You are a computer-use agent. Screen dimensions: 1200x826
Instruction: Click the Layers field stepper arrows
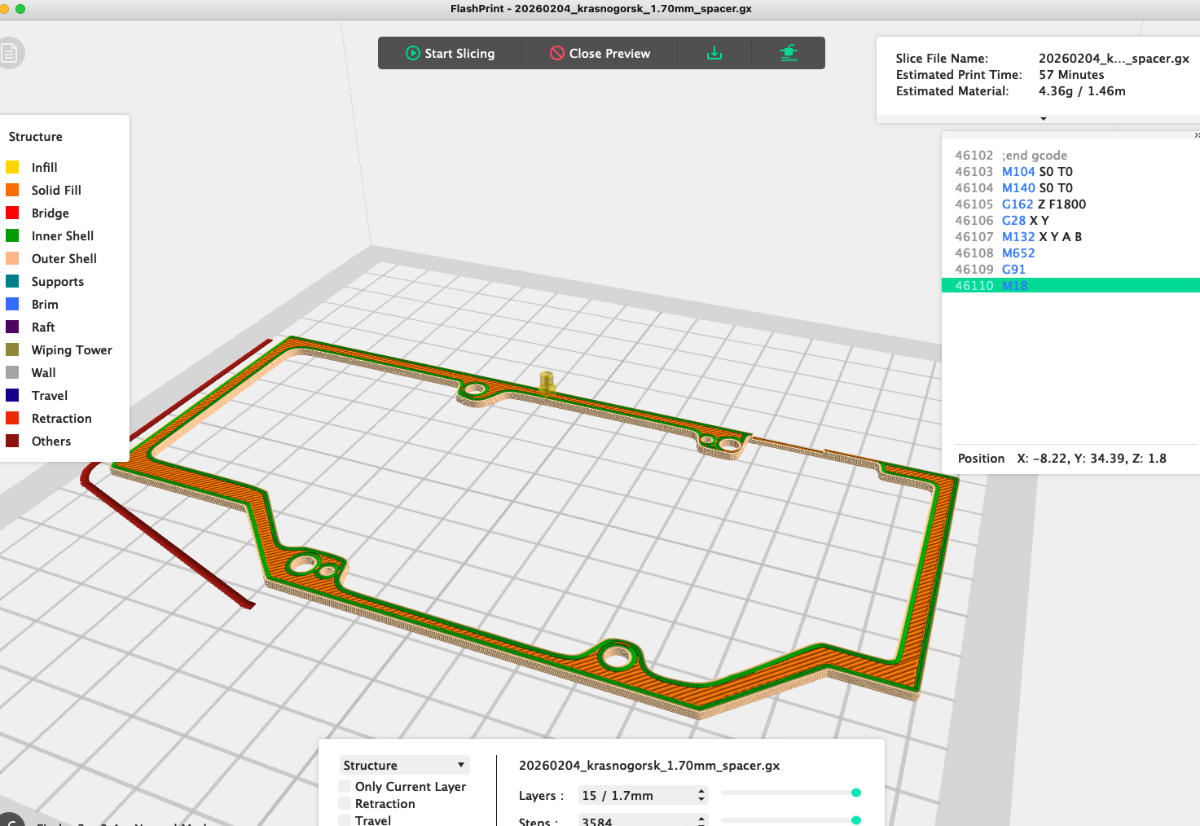[x=701, y=795]
